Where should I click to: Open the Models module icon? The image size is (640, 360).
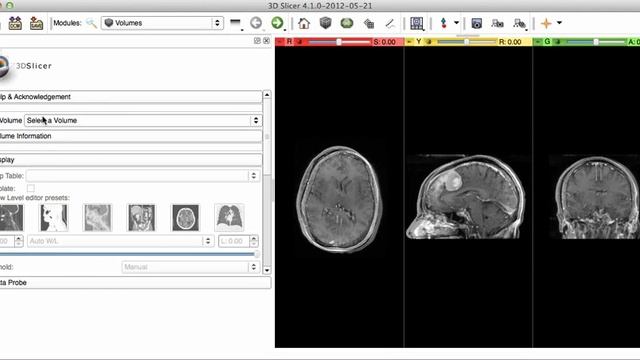pyautogui.click(x=369, y=23)
